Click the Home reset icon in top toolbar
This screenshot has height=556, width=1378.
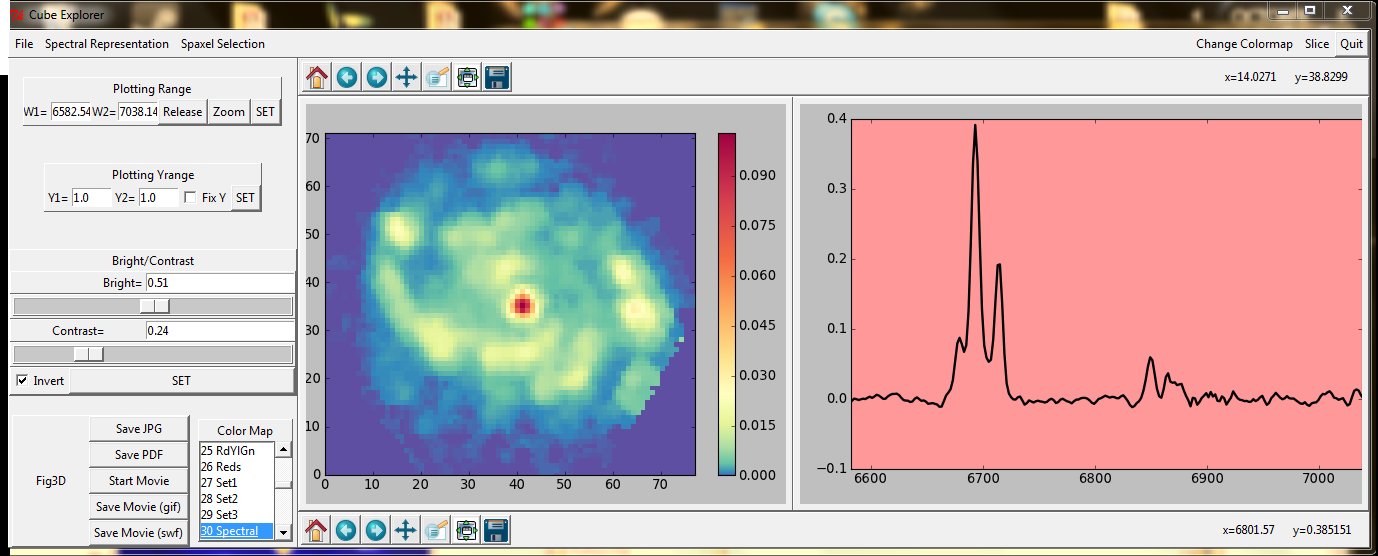pyautogui.click(x=317, y=78)
